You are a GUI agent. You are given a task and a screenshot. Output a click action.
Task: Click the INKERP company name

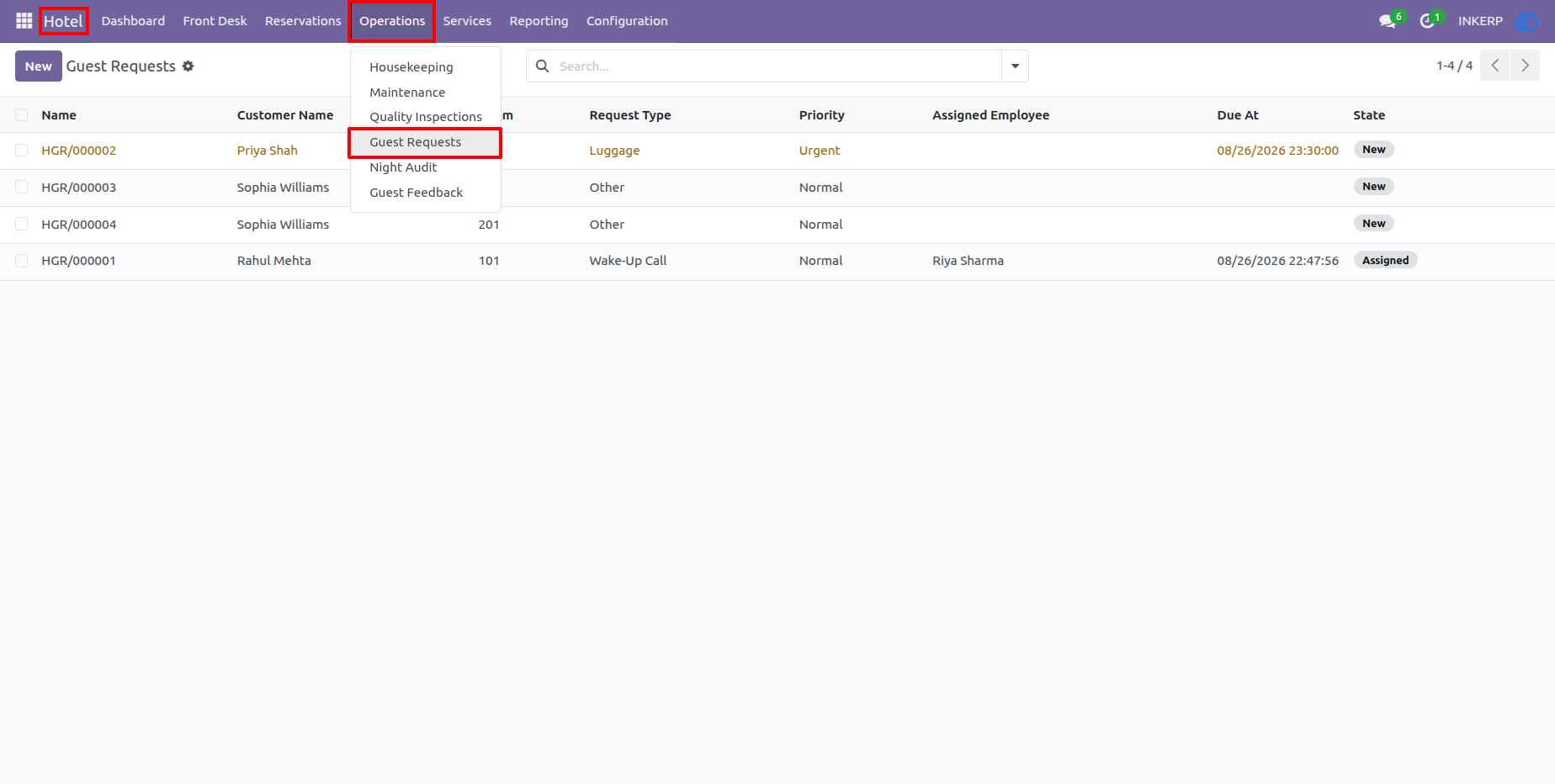[x=1480, y=21]
